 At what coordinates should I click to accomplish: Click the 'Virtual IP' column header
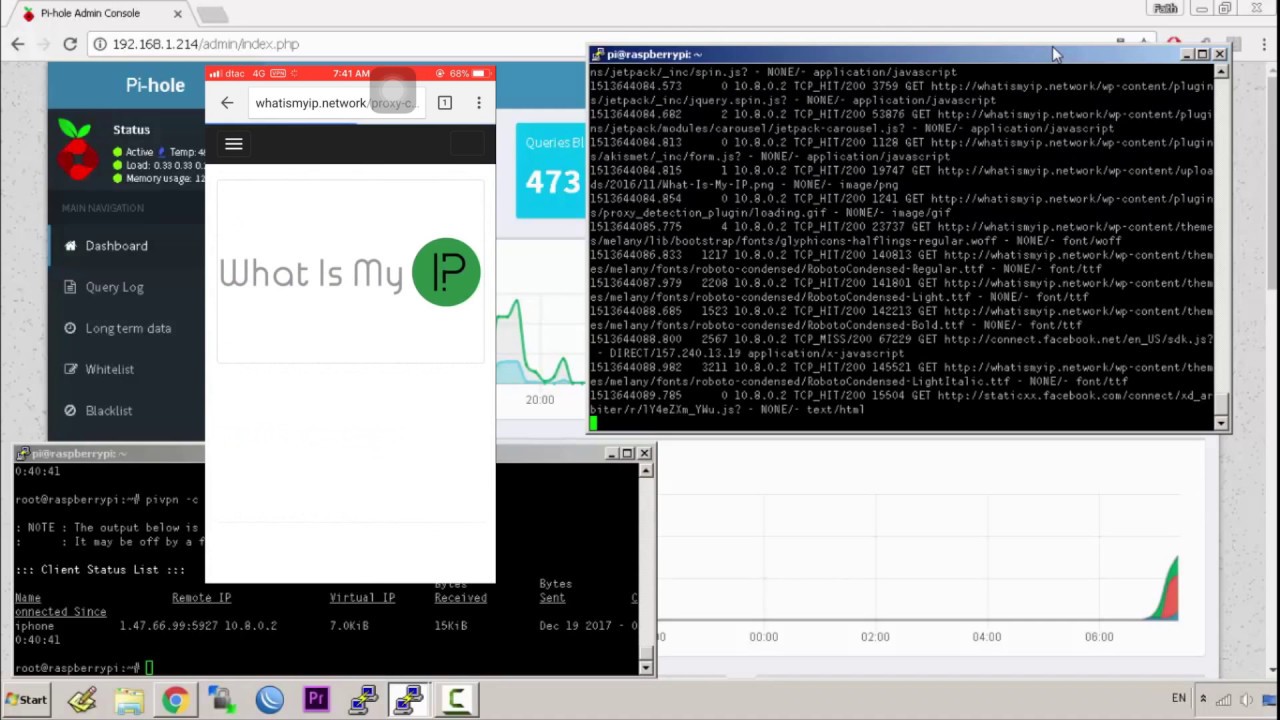[362, 598]
